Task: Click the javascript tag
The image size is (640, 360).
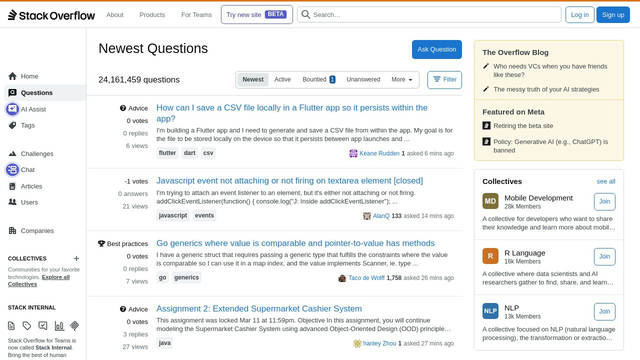Action: click(173, 216)
